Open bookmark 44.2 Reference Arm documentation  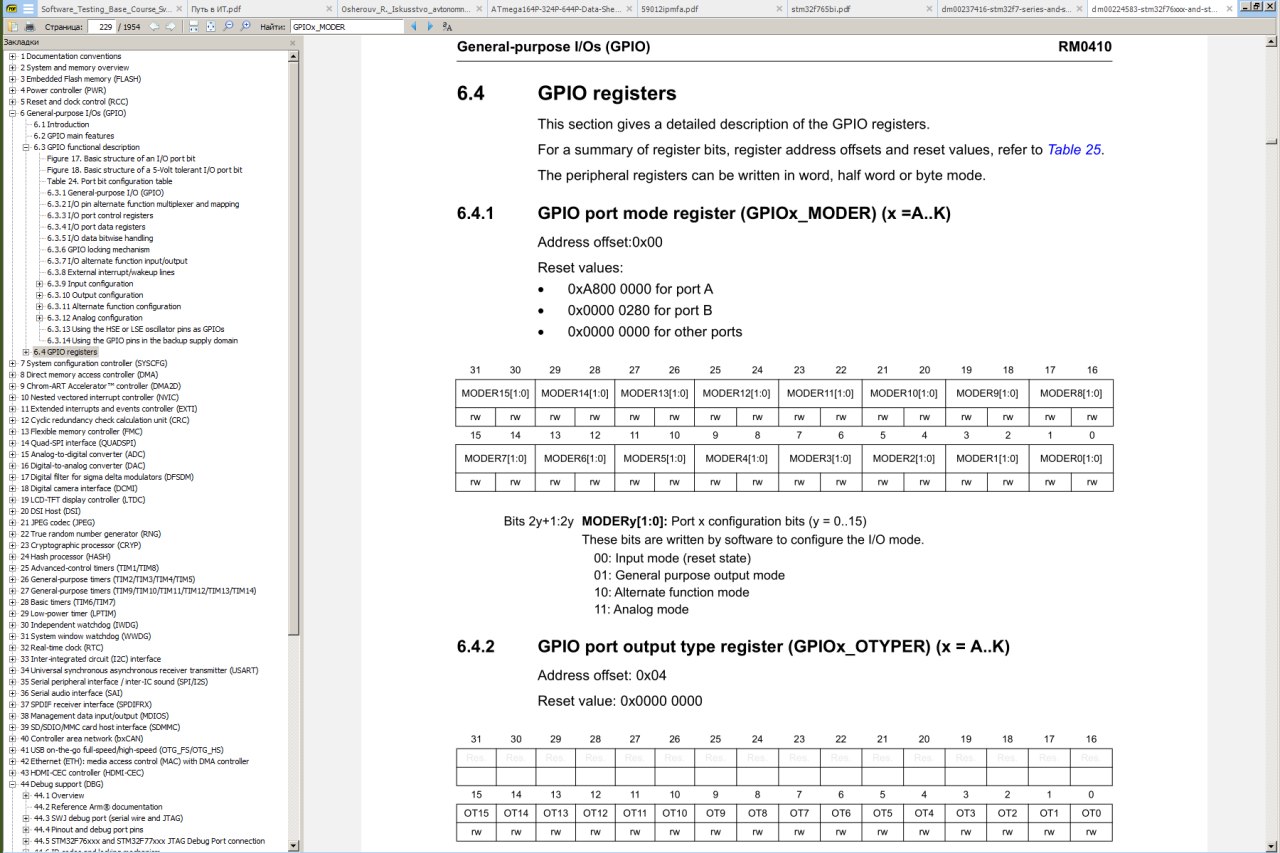pyautogui.click(x=98, y=807)
